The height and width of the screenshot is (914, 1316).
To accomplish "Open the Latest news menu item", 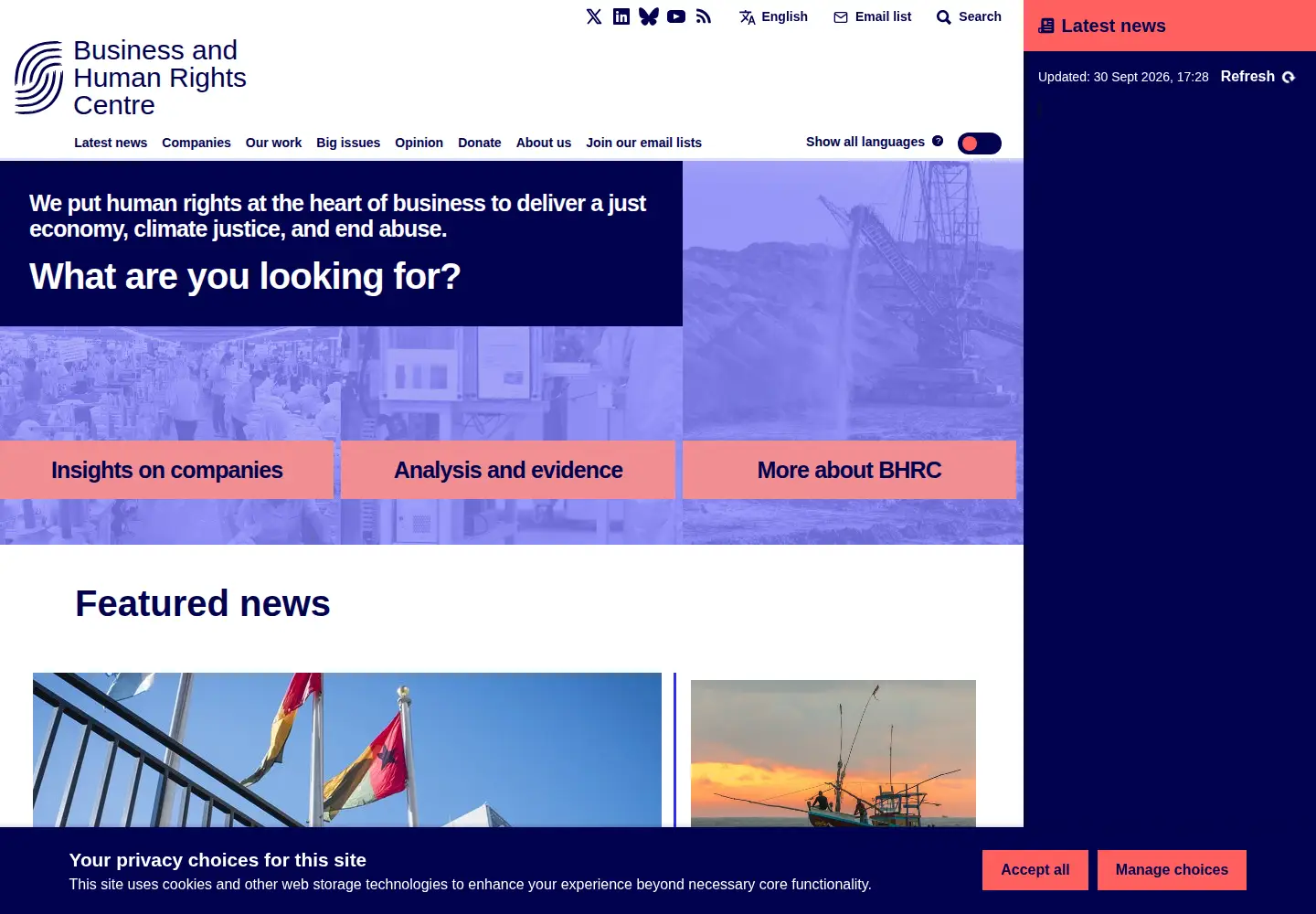I will point(111,143).
